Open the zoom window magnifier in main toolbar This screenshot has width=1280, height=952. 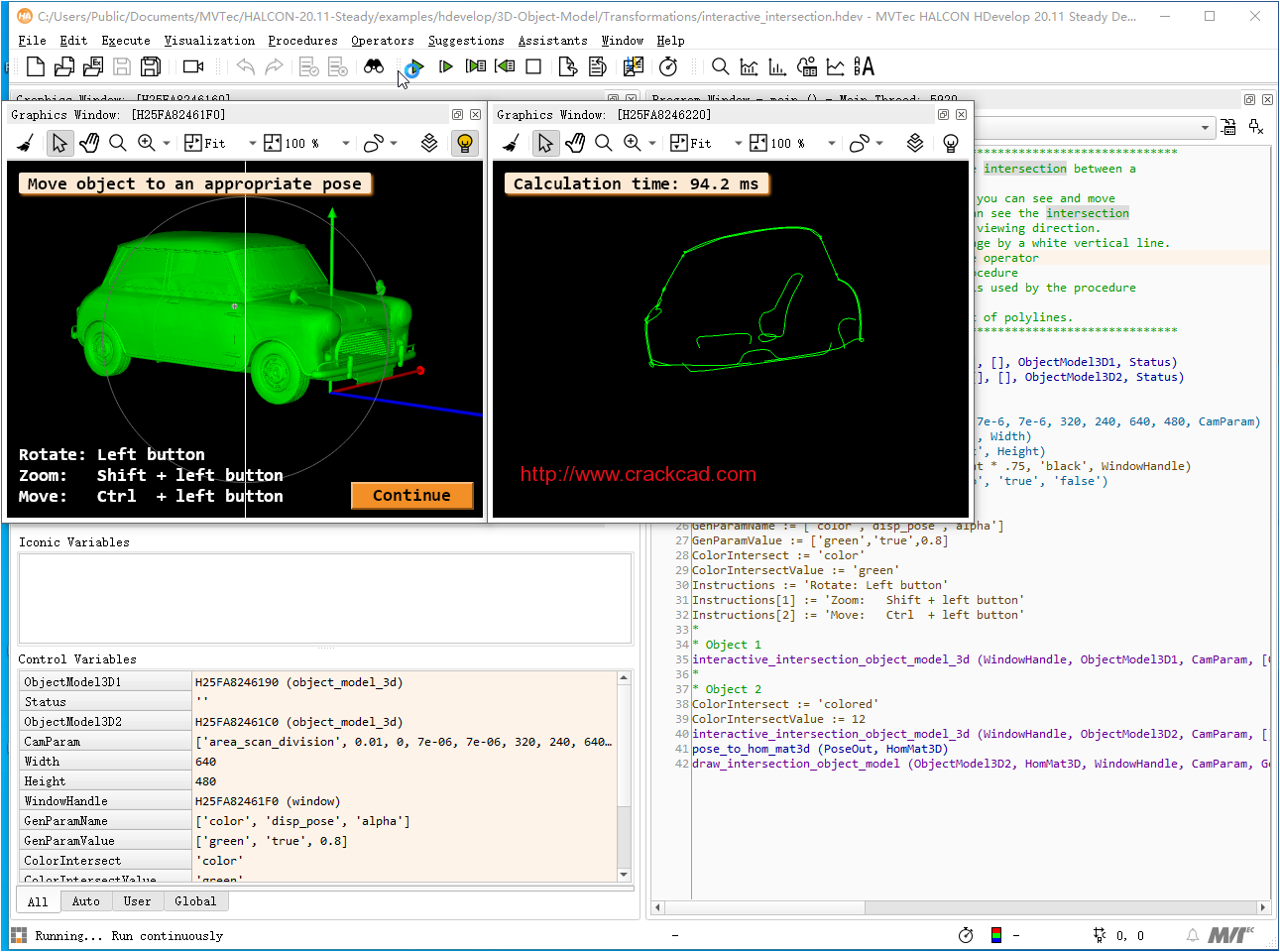tap(721, 66)
